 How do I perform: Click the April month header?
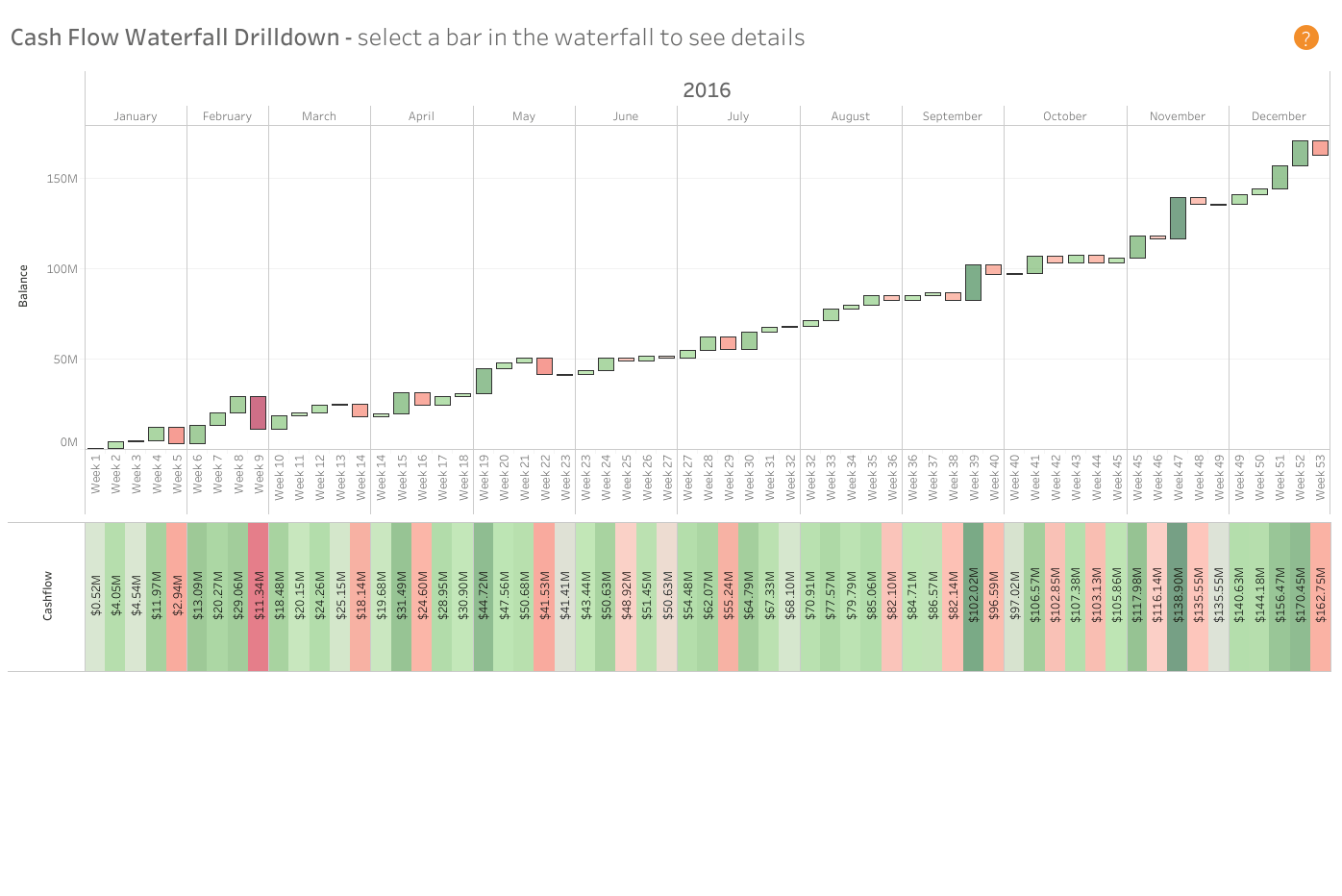point(421,116)
